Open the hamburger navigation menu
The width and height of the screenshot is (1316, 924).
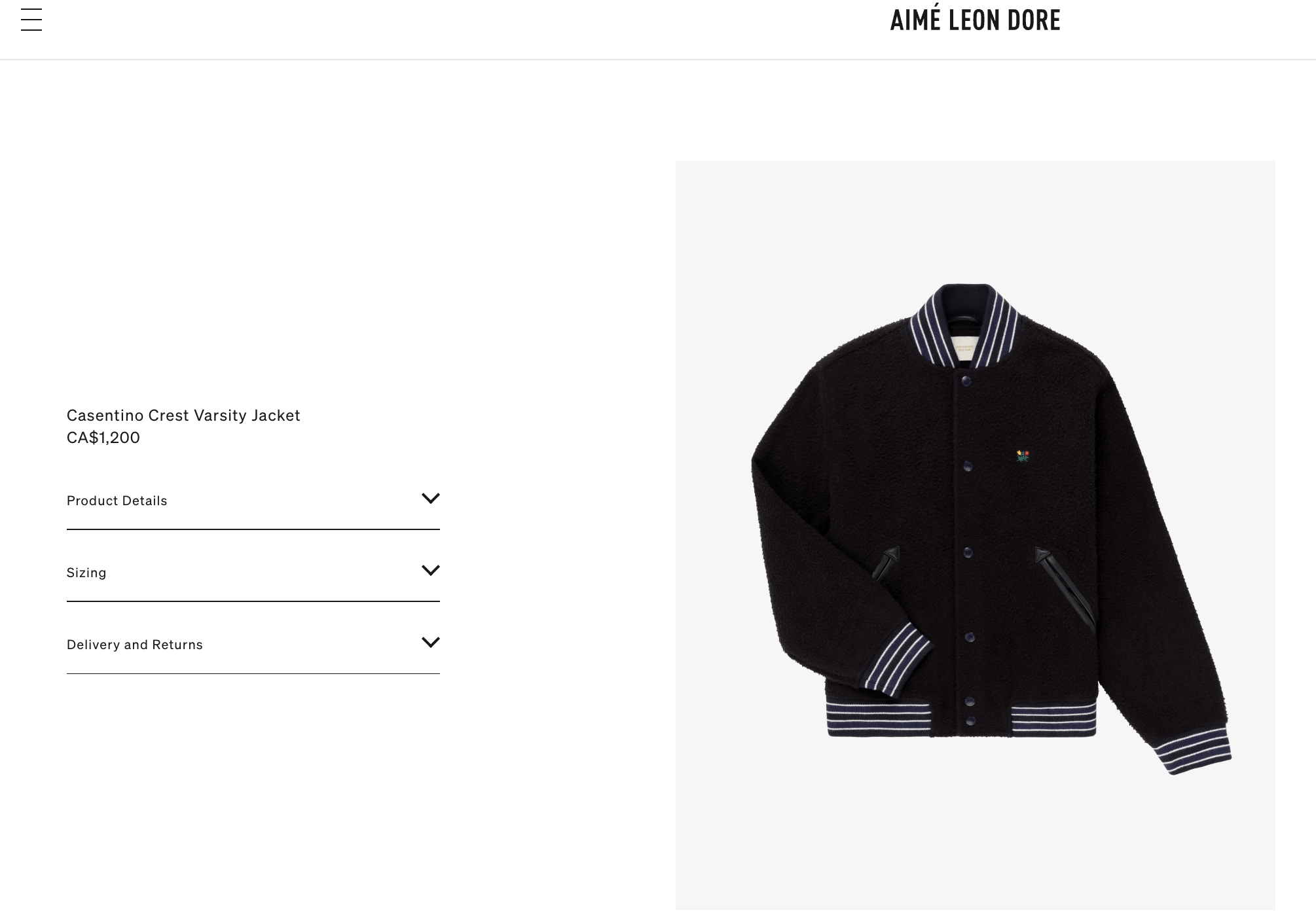click(31, 20)
